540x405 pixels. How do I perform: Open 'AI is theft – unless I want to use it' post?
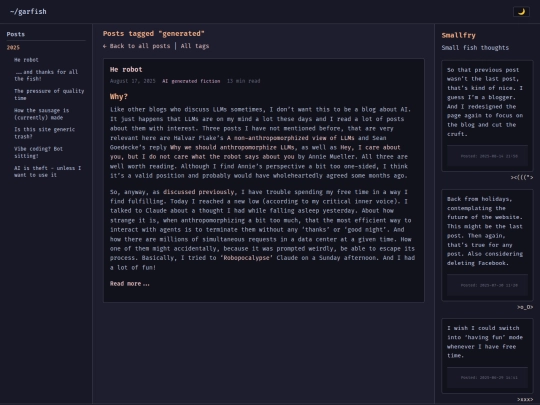(x=48, y=172)
